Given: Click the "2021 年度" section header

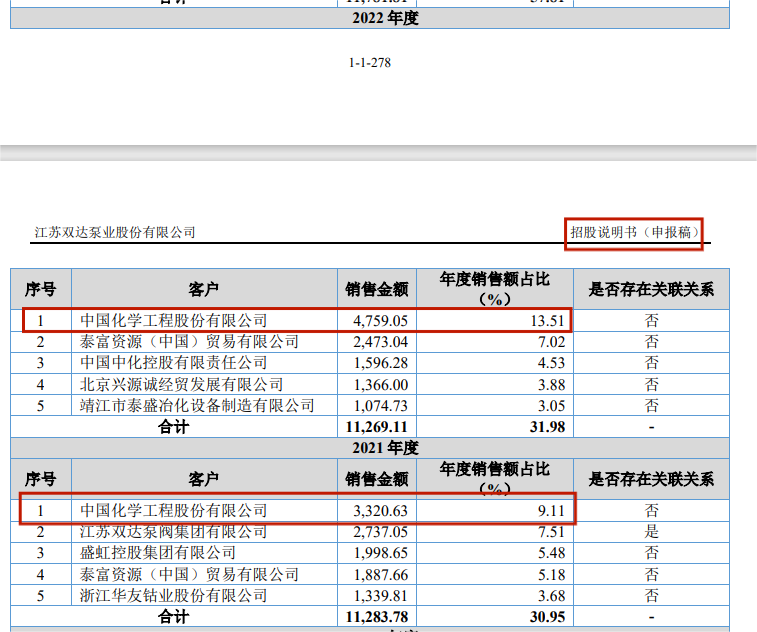Looking at the screenshot, I should pos(385,448).
